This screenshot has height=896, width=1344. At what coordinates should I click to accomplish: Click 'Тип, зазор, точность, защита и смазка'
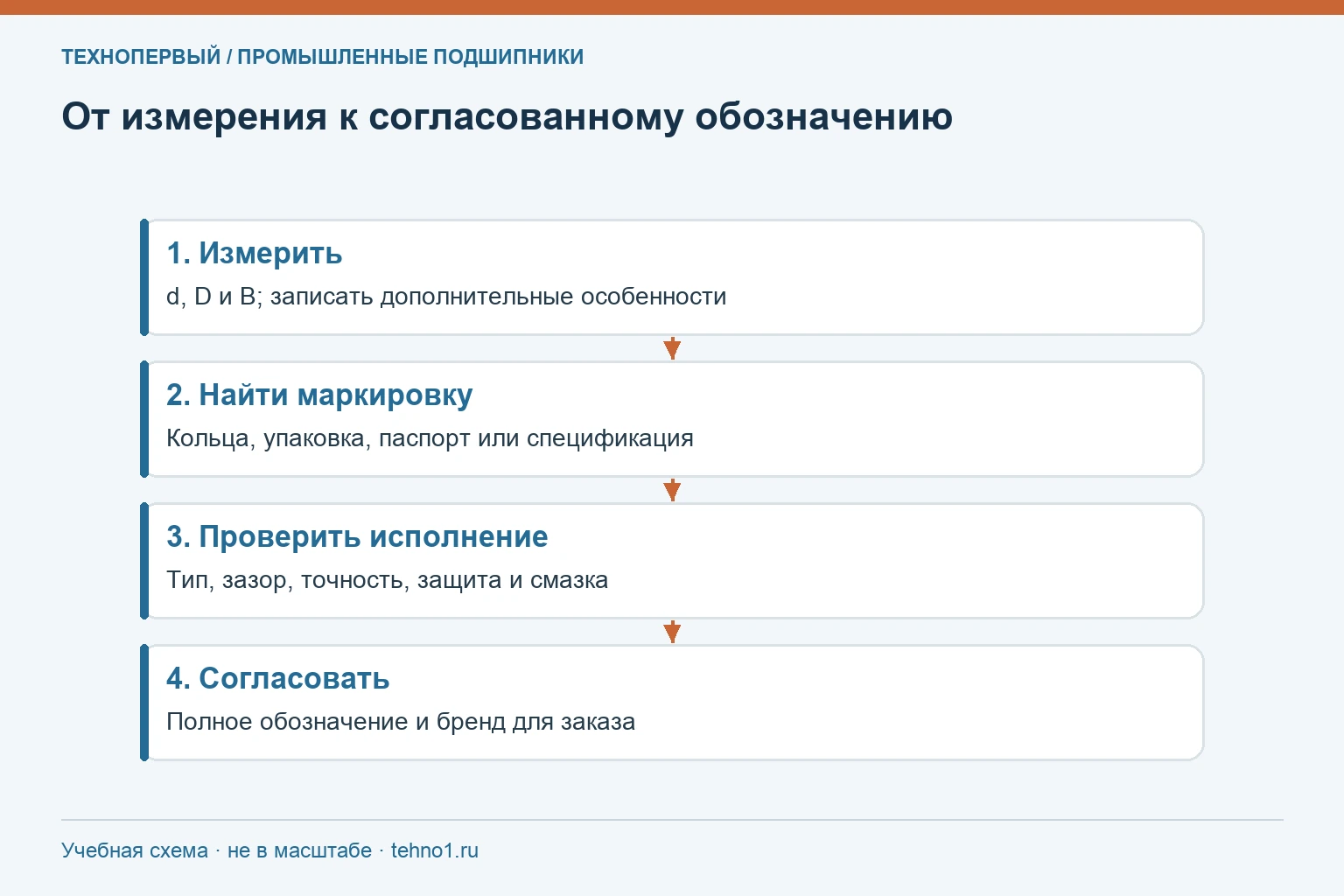pos(387,580)
